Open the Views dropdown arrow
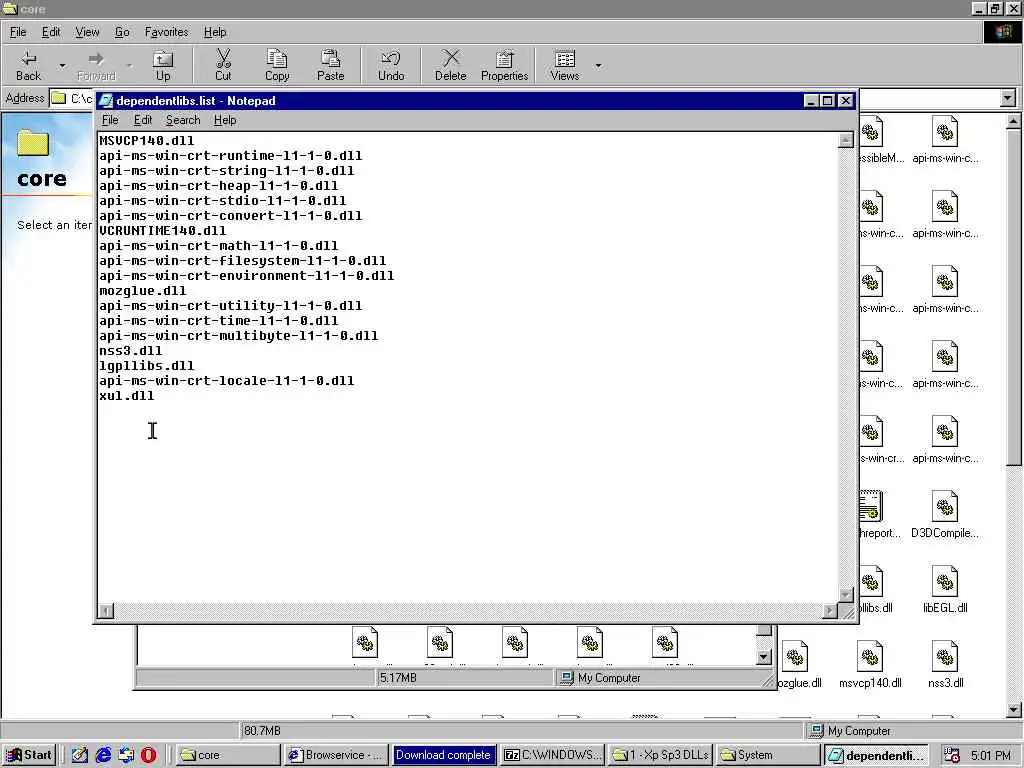The width and height of the screenshot is (1024, 768). point(598,66)
